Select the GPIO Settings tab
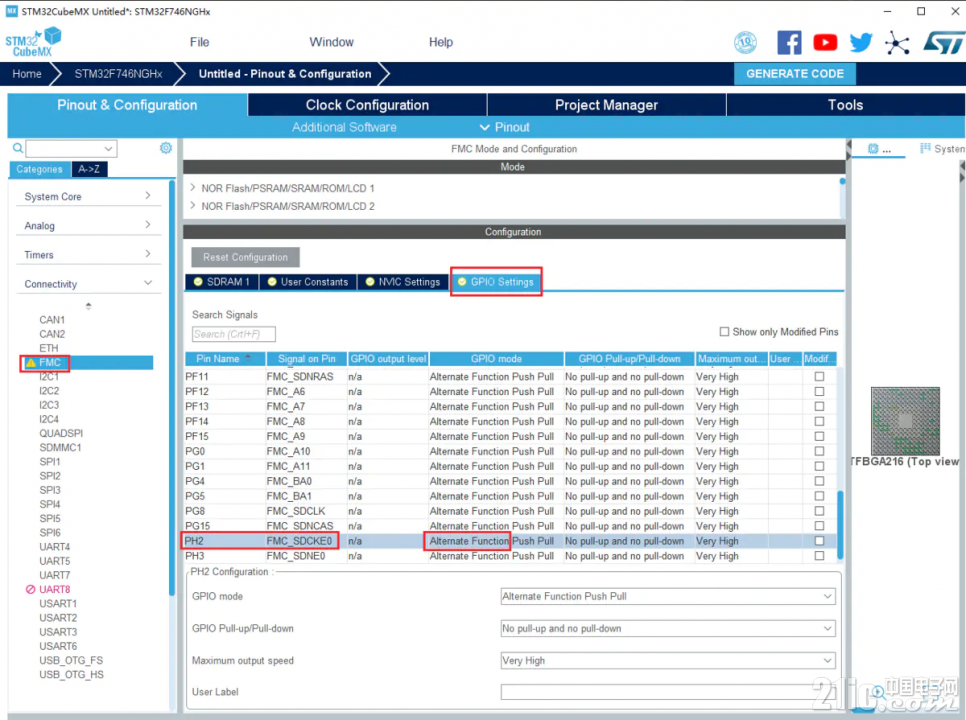This screenshot has width=966, height=720. pos(496,281)
